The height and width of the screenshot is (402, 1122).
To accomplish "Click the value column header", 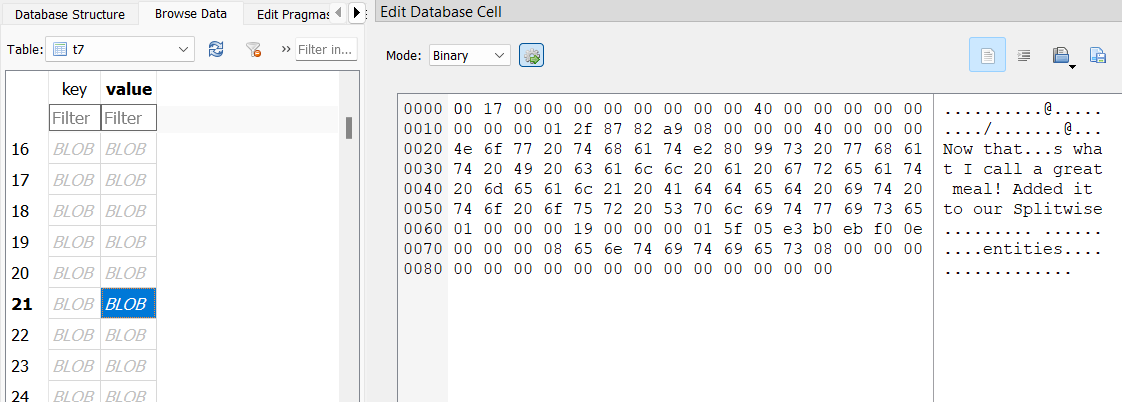I will point(129,89).
